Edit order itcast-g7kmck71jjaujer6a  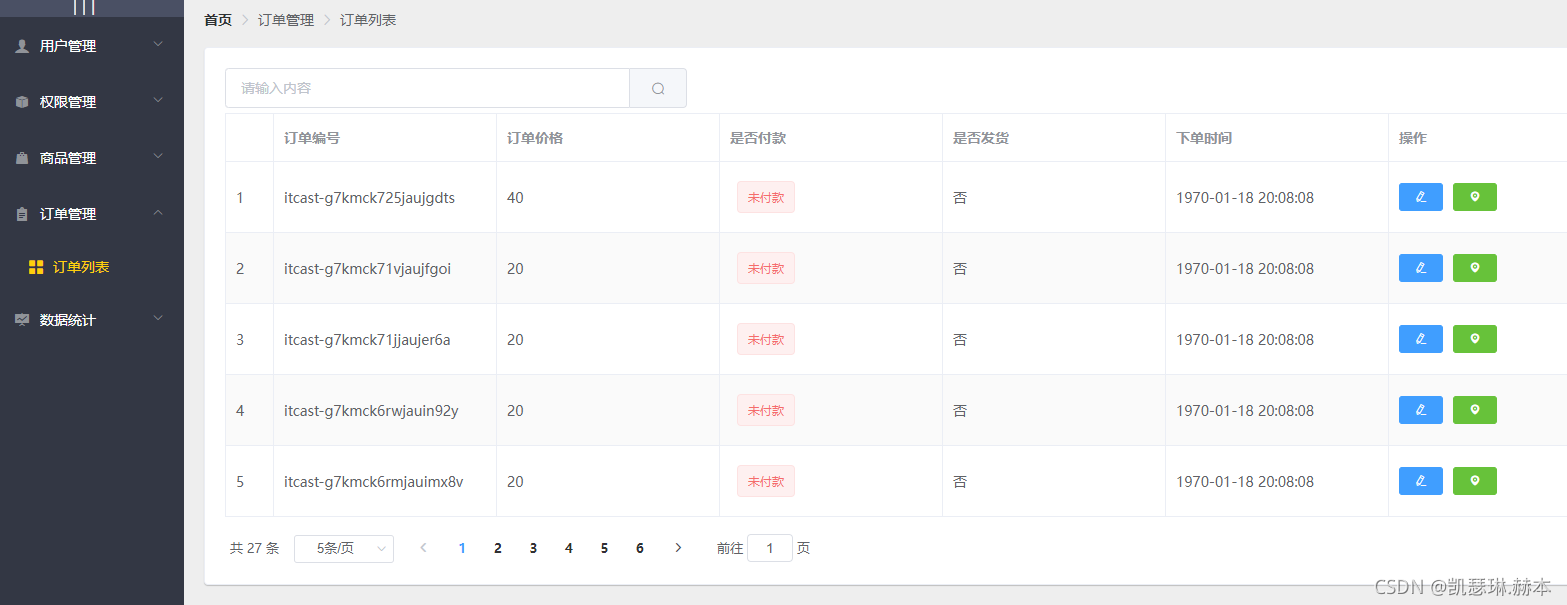pos(1420,339)
